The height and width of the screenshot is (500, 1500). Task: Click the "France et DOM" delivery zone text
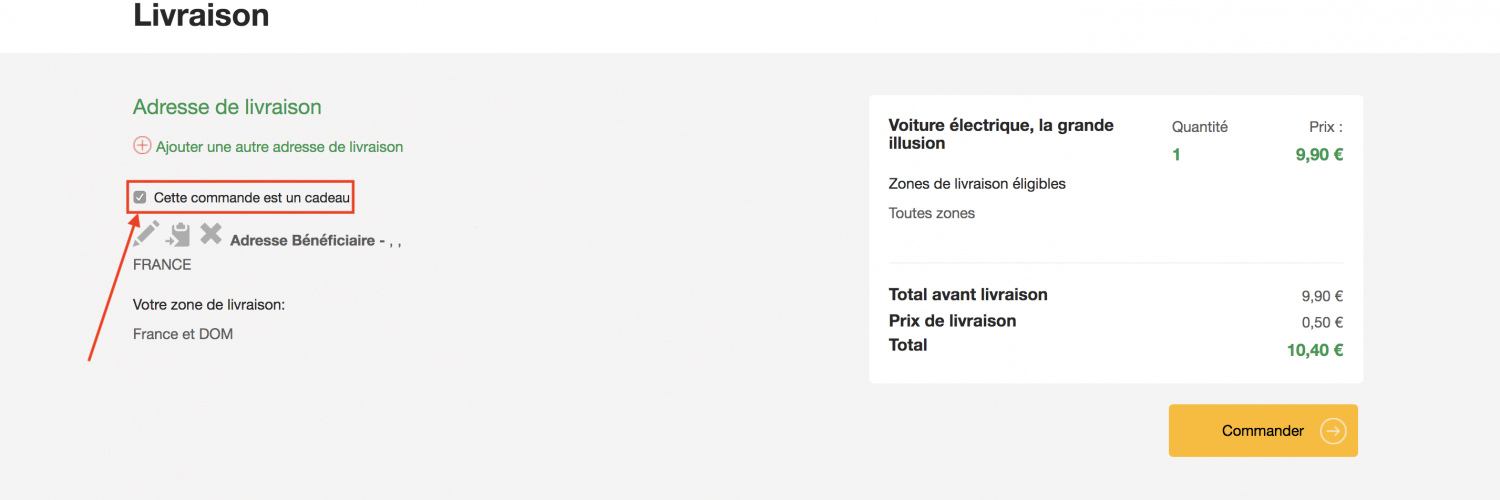(183, 334)
